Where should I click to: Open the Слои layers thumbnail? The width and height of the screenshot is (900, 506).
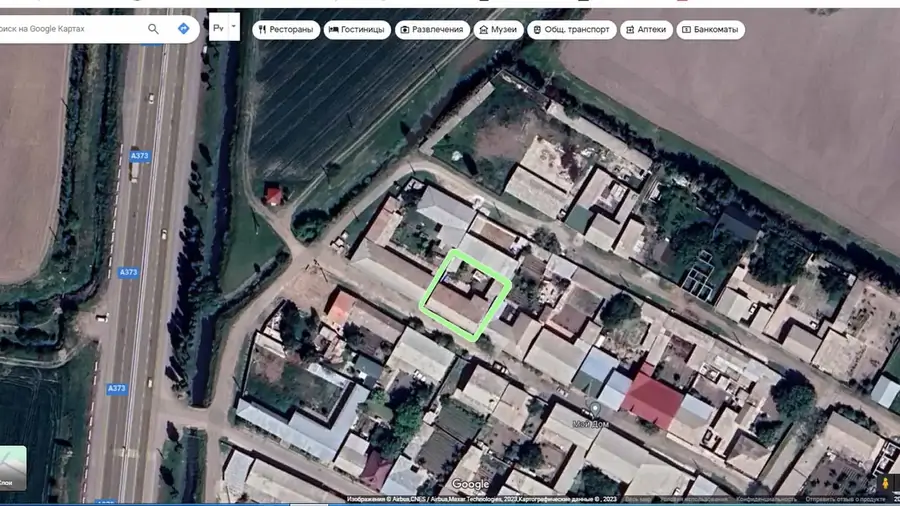[12, 468]
